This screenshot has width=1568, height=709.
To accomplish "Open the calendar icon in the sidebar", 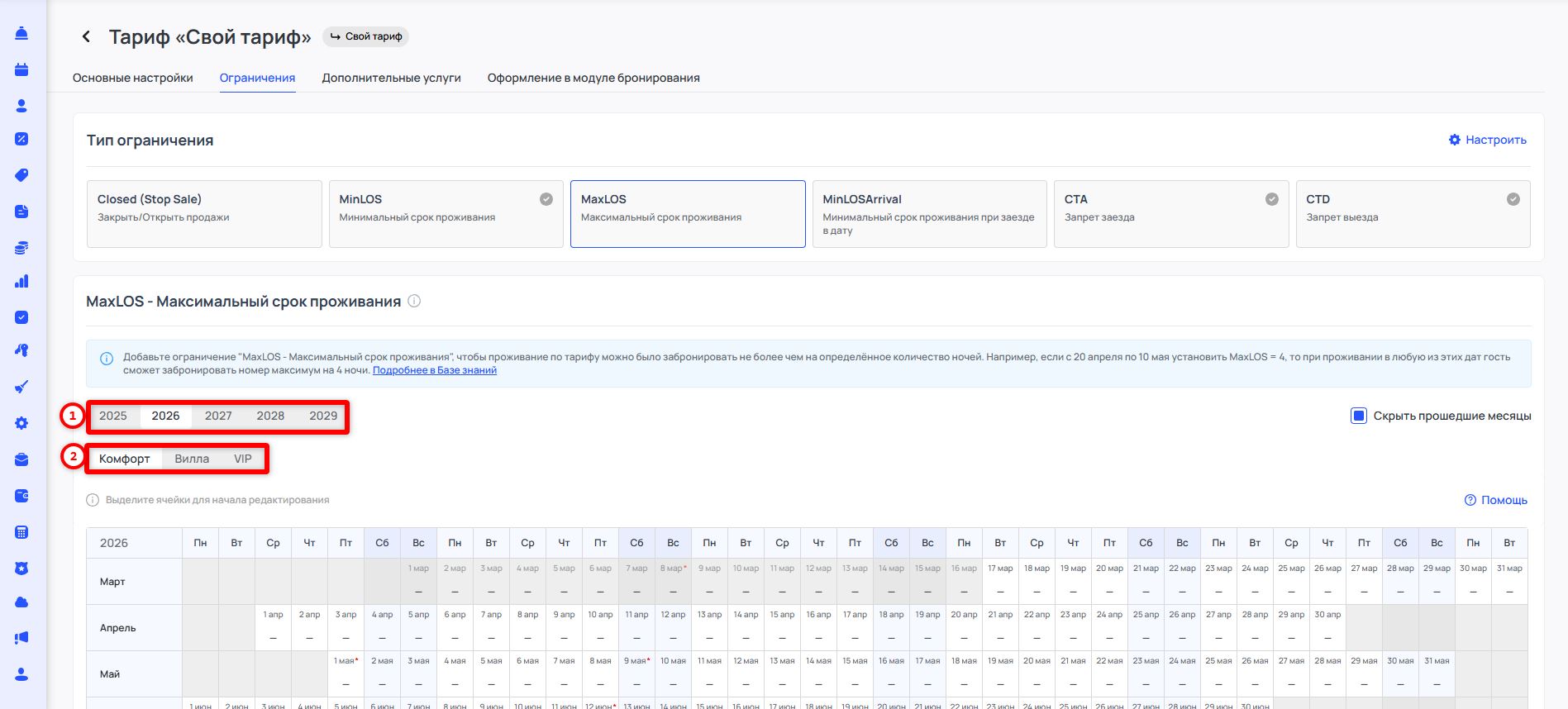I will (x=21, y=69).
